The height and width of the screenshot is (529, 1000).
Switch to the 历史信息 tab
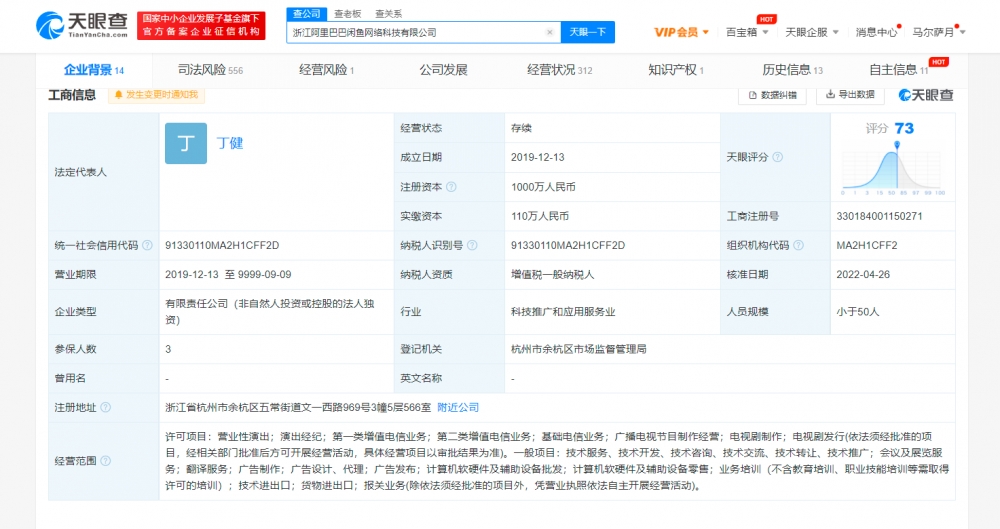792,70
